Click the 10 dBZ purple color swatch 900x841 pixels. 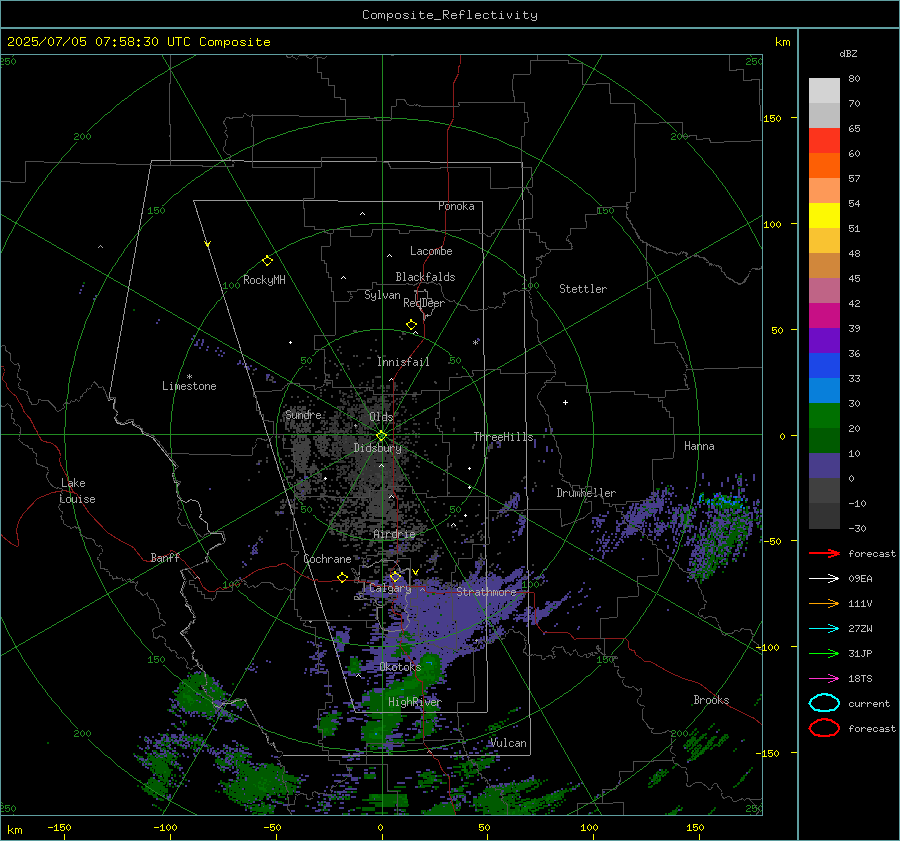click(x=824, y=466)
